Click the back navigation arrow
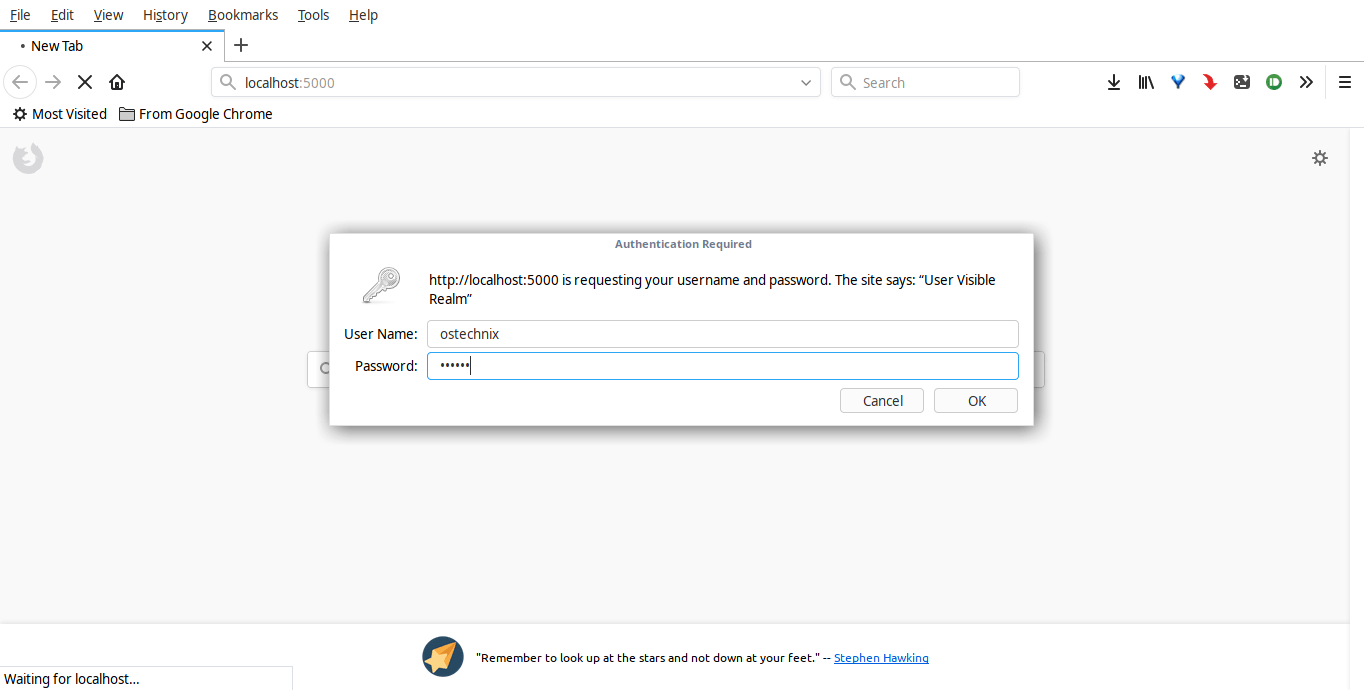The image size is (1364, 690). pyautogui.click(x=20, y=83)
